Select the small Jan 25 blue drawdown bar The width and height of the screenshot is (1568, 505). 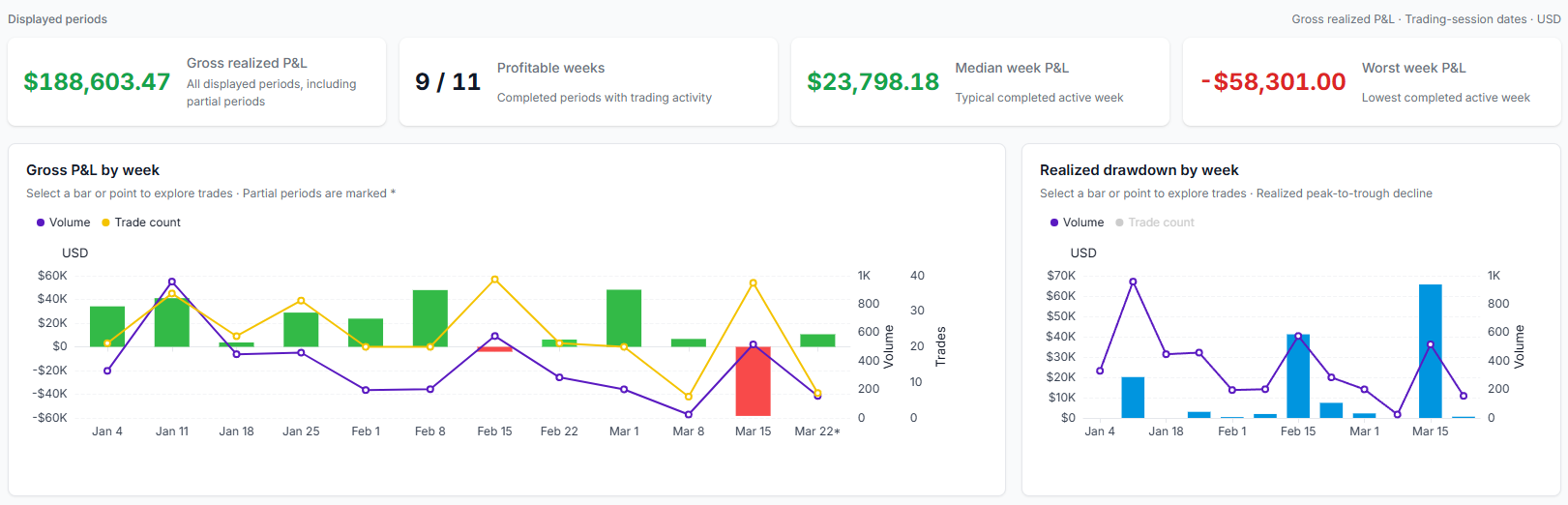[x=1198, y=415]
